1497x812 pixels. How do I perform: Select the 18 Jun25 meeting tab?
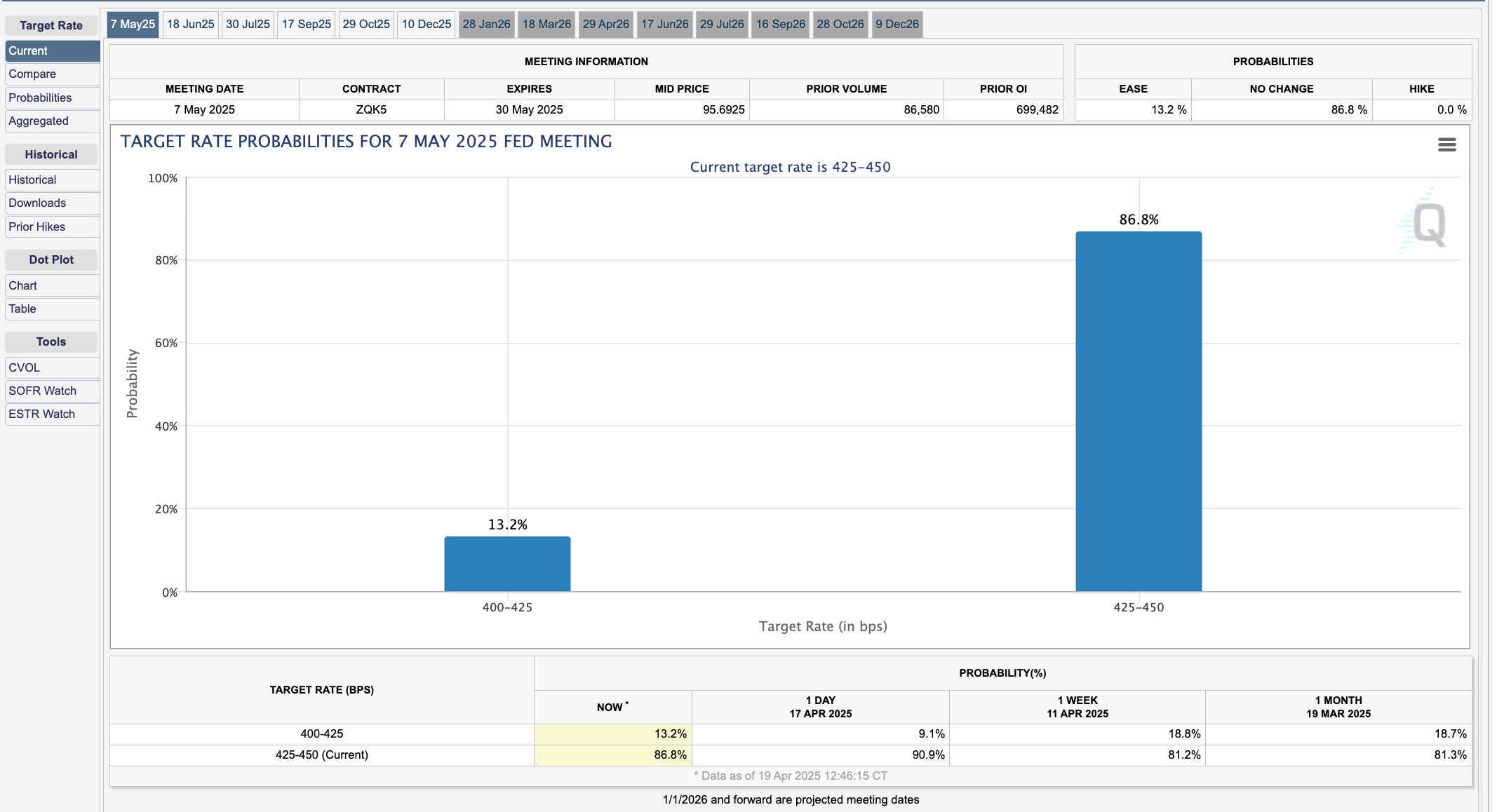pyautogui.click(x=190, y=25)
